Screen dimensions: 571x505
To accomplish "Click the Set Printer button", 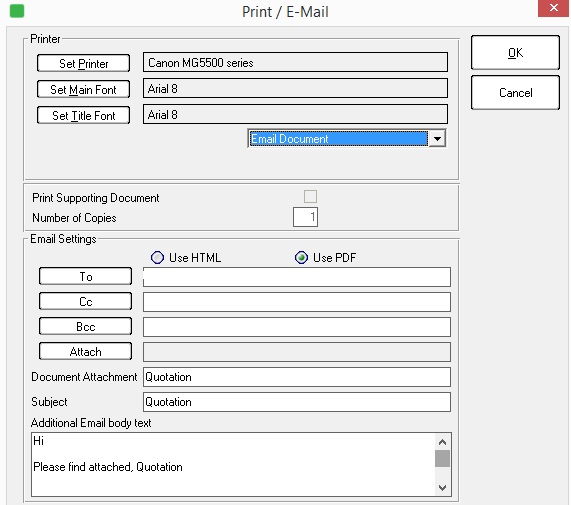I will (83, 63).
